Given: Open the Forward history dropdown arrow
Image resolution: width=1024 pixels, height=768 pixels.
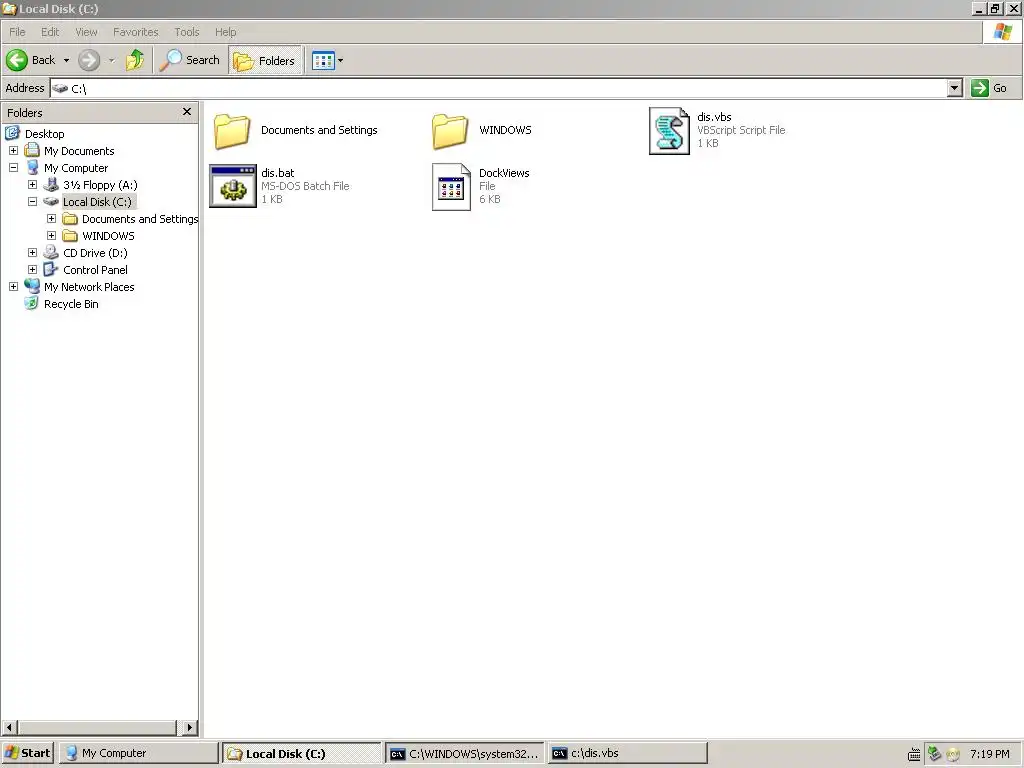Looking at the screenshot, I should (111, 60).
